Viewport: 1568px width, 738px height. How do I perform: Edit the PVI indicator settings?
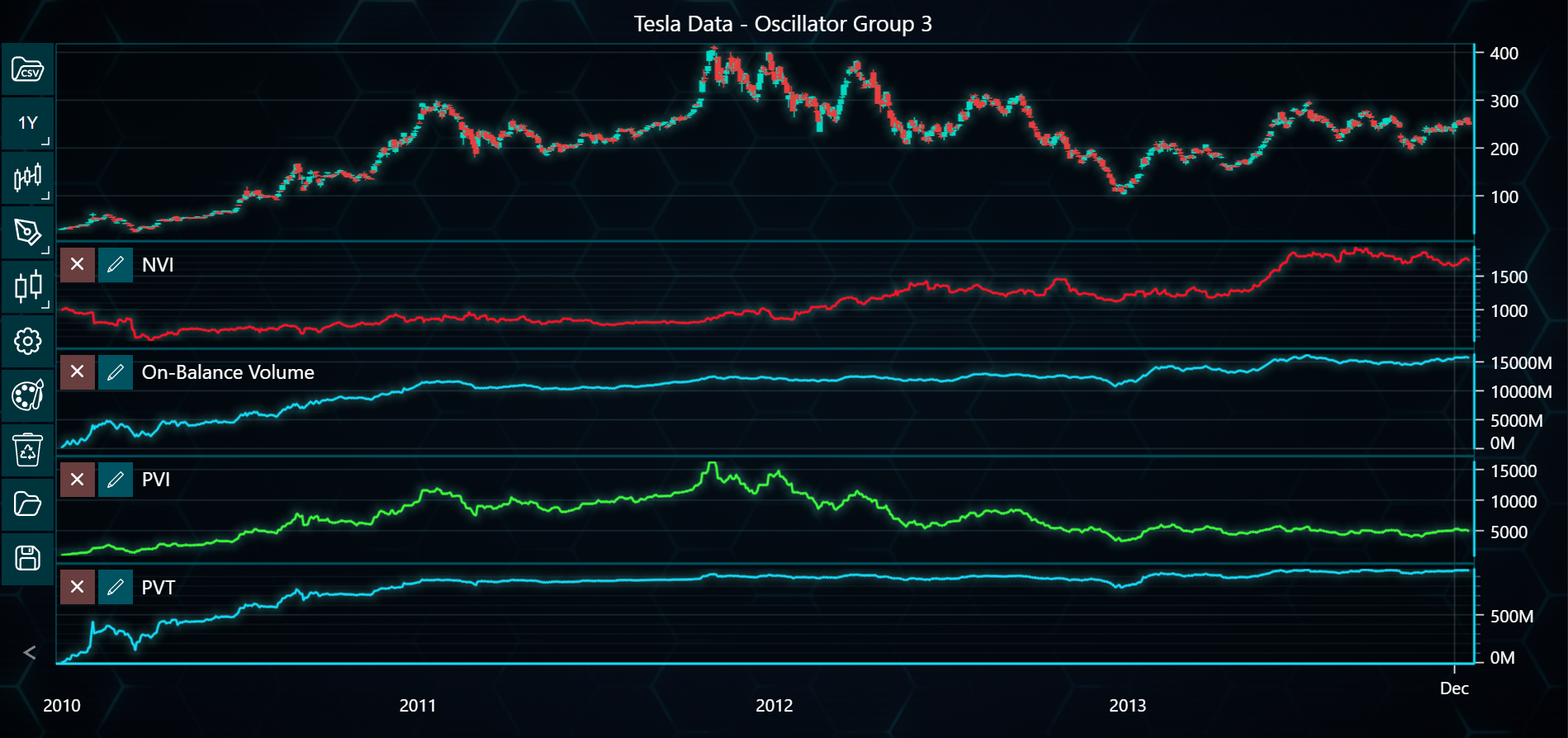coord(116,480)
